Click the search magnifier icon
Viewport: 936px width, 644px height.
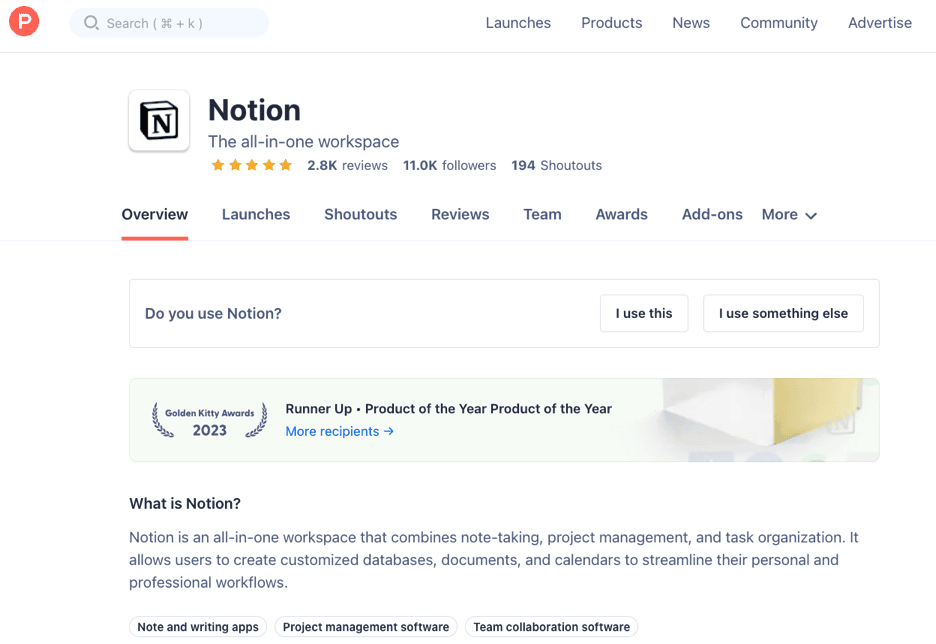[x=91, y=22]
